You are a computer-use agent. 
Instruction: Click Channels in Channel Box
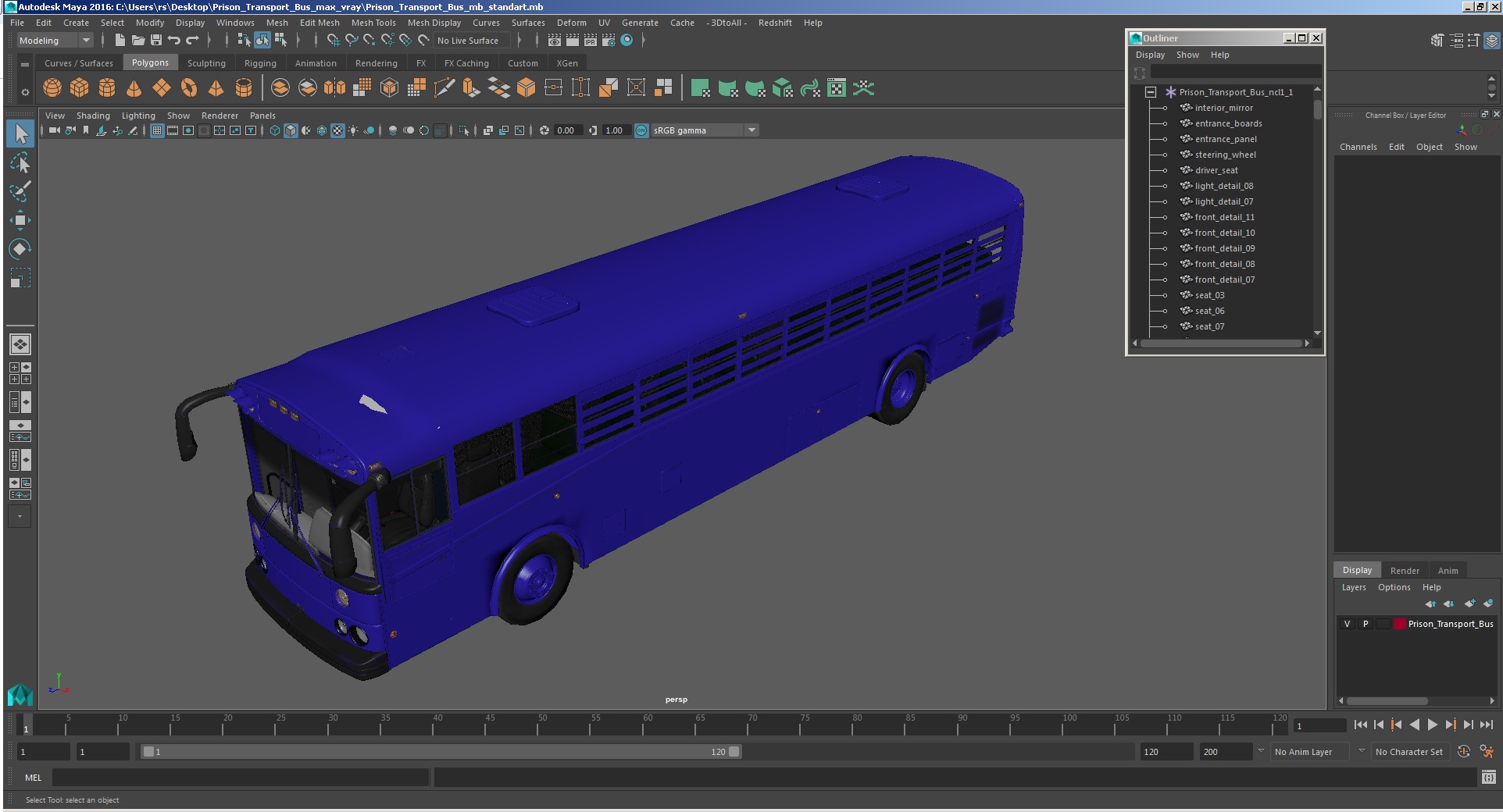tap(1358, 147)
